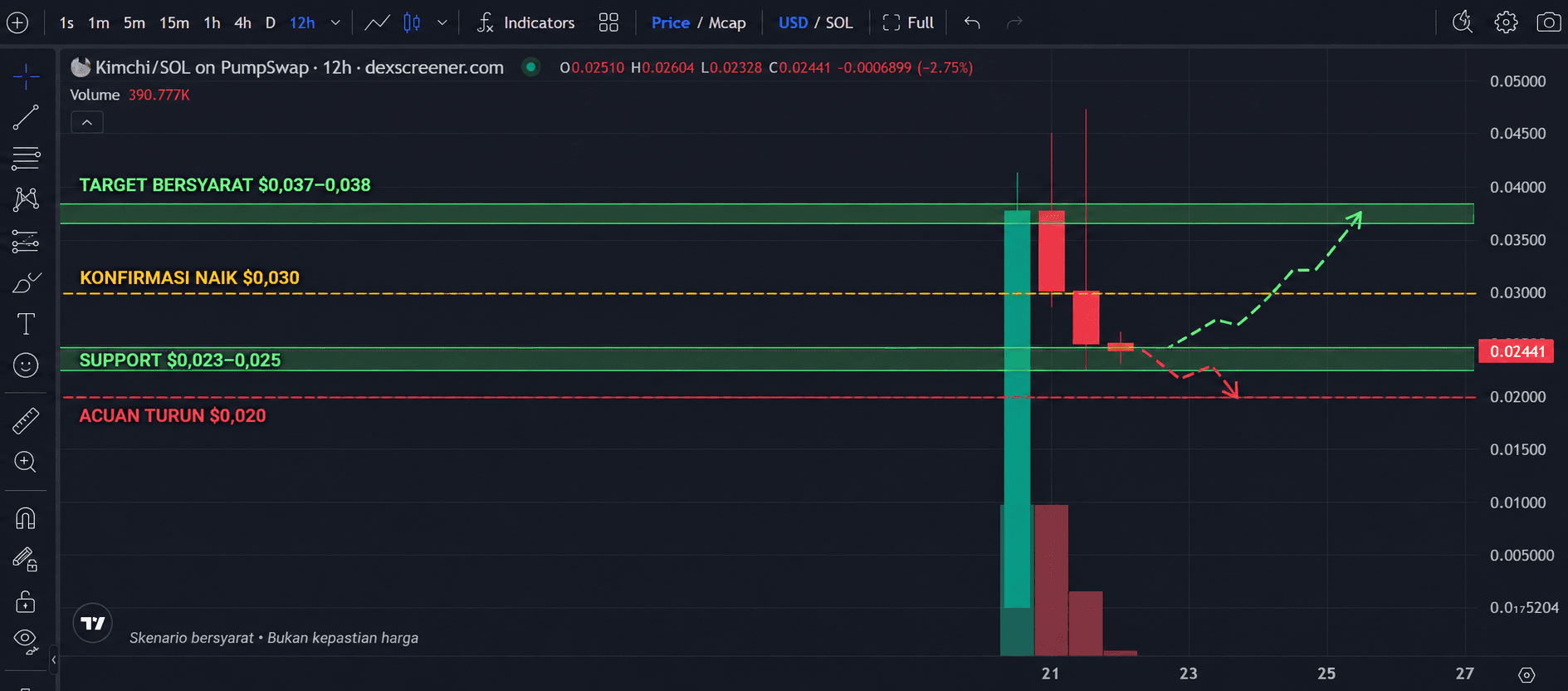The height and width of the screenshot is (691, 1568).
Task: Switch display to Mcap
Action: (x=727, y=22)
